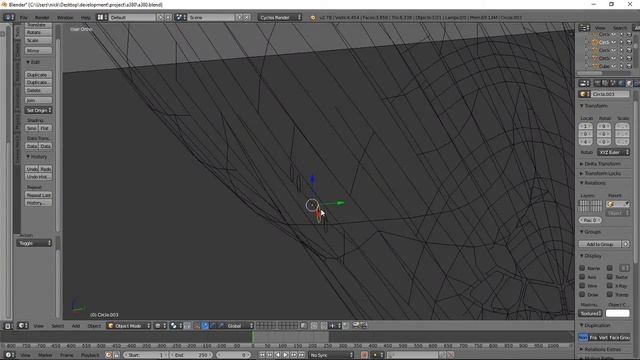
Task: Click the Duplicate button
Action: (x=38, y=75)
